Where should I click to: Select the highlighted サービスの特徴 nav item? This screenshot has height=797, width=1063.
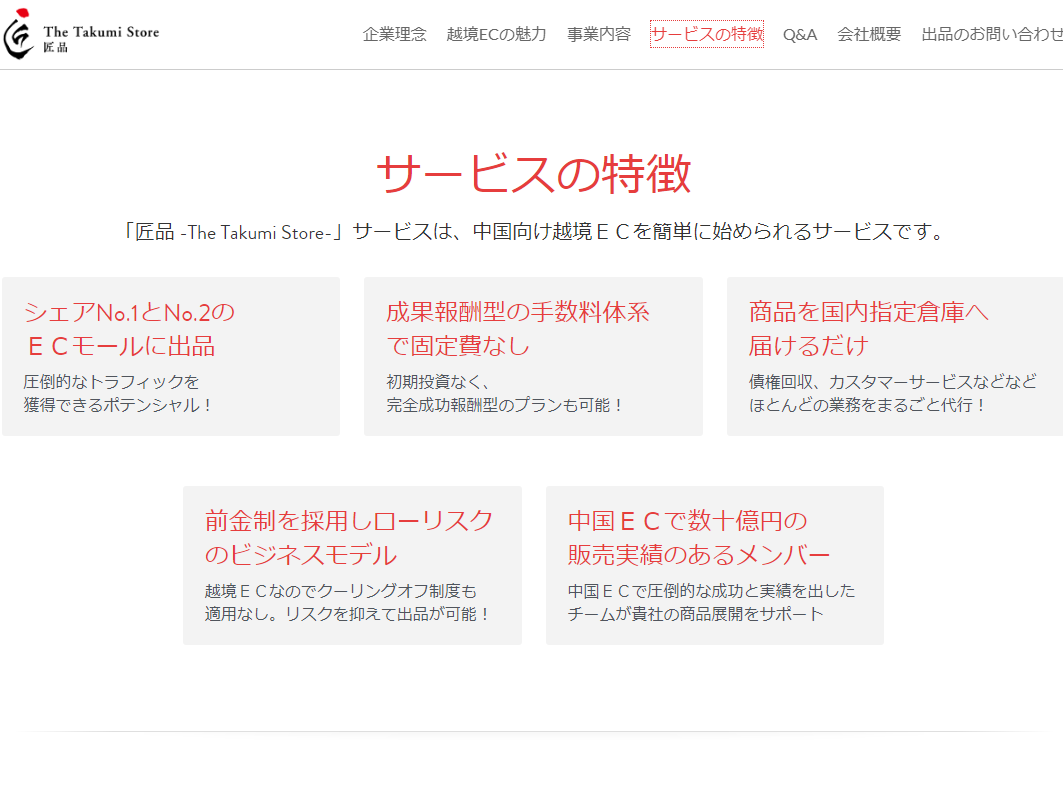706,33
